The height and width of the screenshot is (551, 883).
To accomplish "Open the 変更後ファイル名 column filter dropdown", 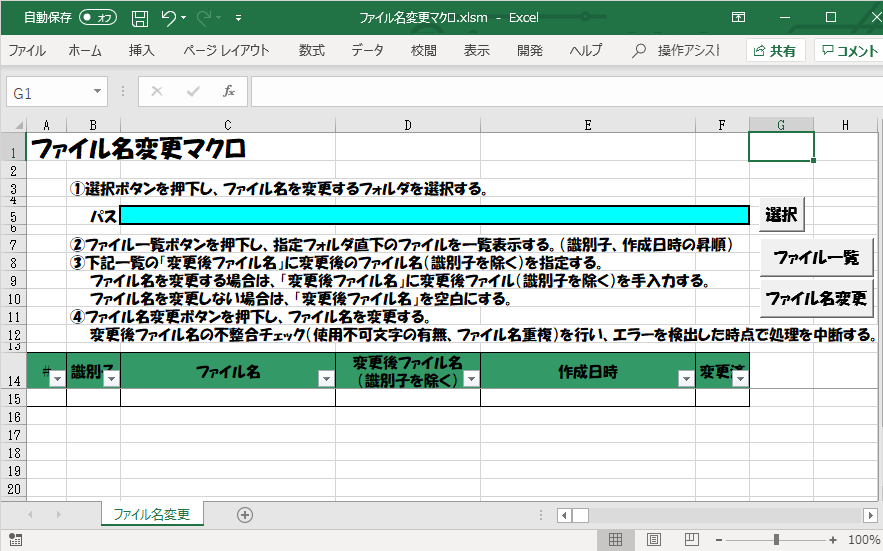I will [471, 379].
